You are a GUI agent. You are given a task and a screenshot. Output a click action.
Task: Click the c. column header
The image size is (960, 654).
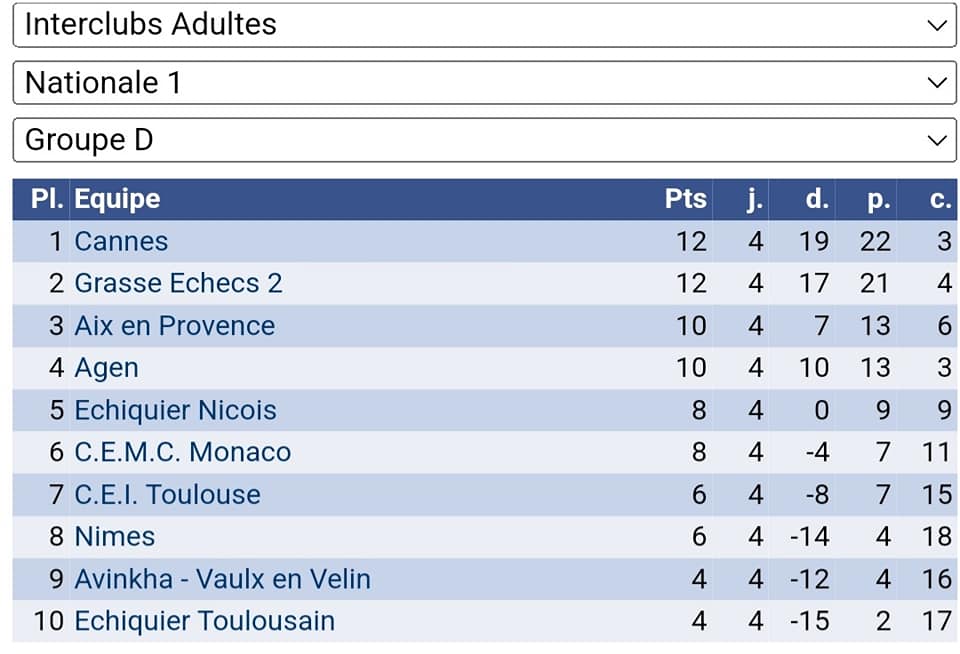click(939, 199)
